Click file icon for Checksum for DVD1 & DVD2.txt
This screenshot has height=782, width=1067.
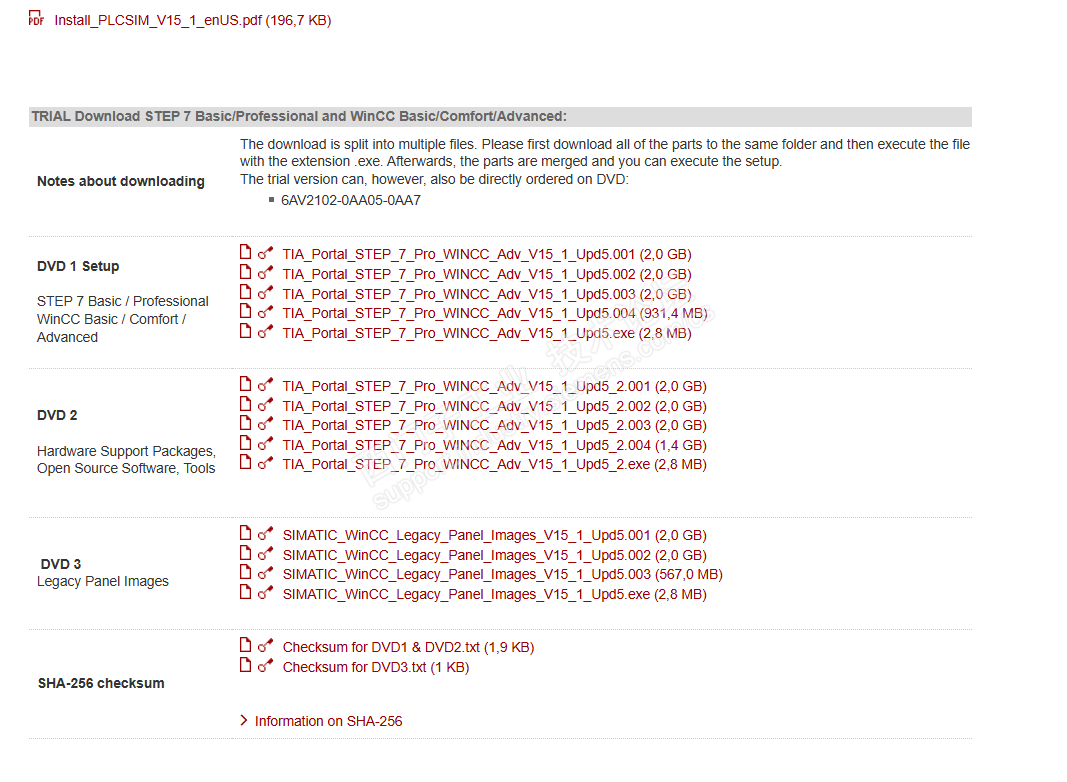pos(245,646)
